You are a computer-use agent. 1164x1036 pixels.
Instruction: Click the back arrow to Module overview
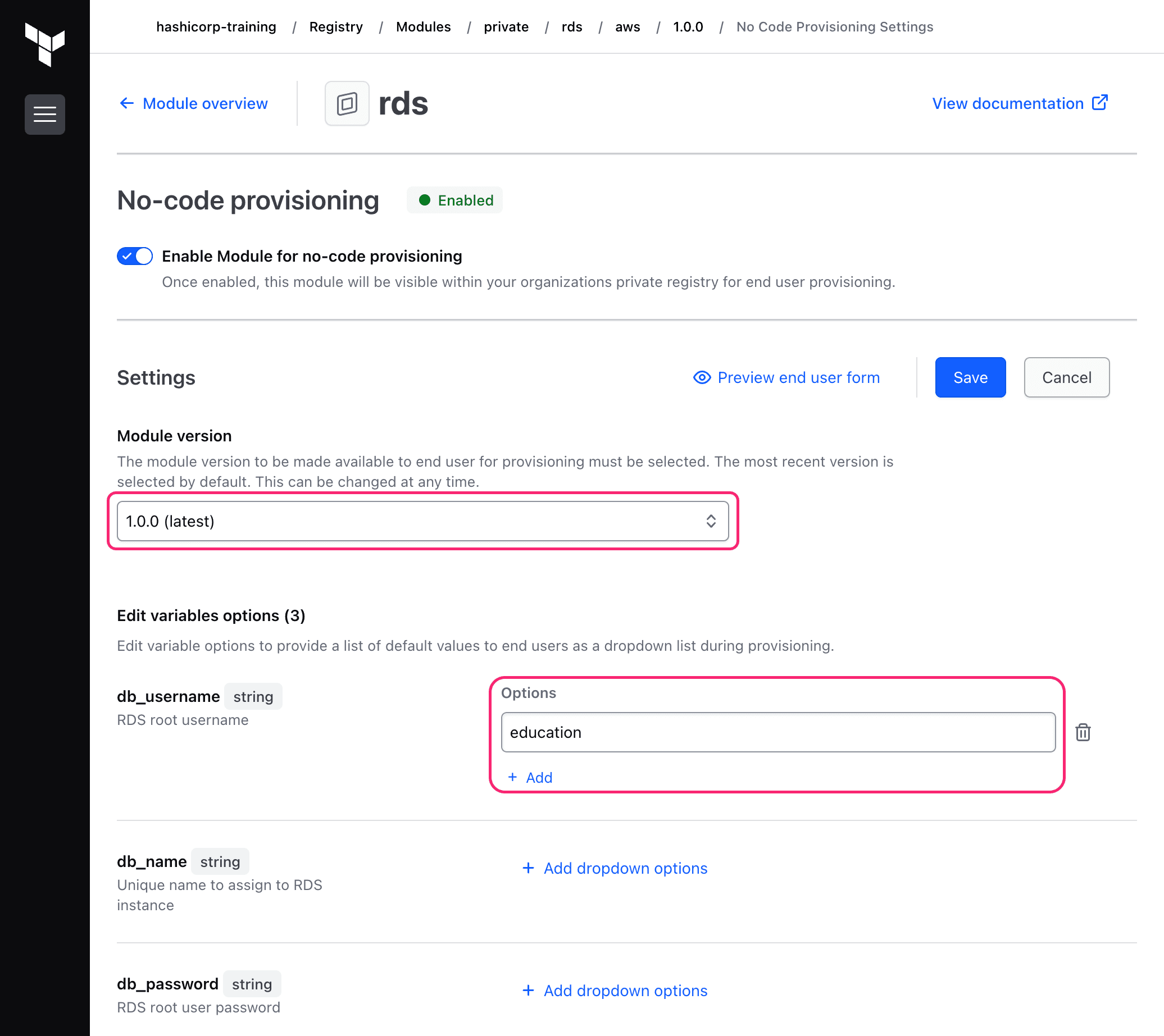(x=126, y=103)
